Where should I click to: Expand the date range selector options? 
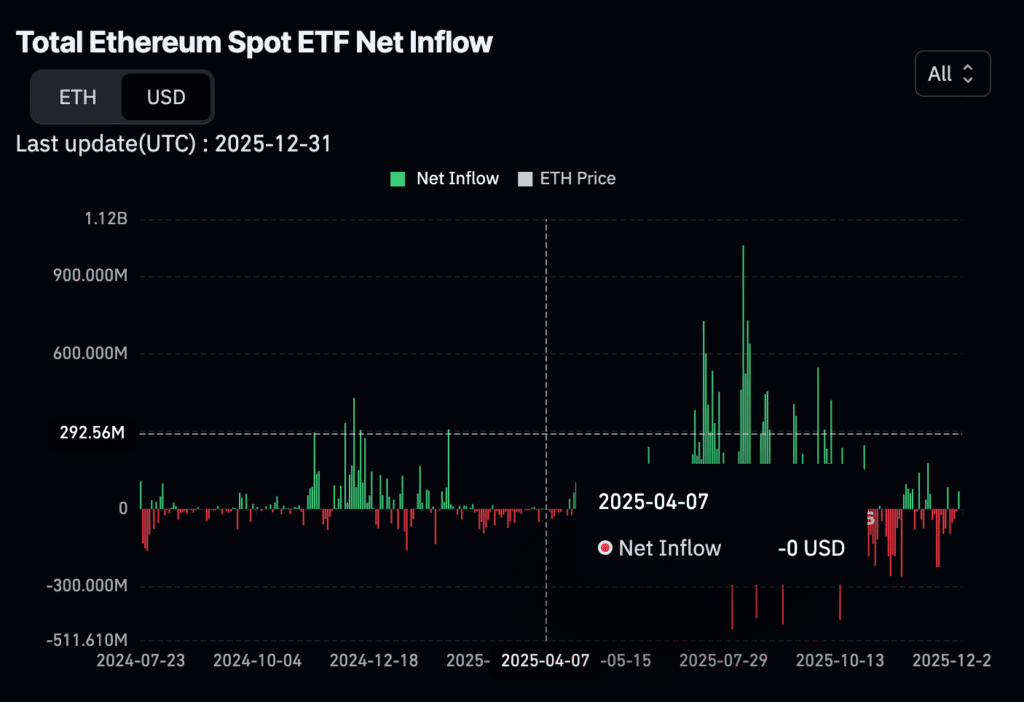[x=952, y=73]
